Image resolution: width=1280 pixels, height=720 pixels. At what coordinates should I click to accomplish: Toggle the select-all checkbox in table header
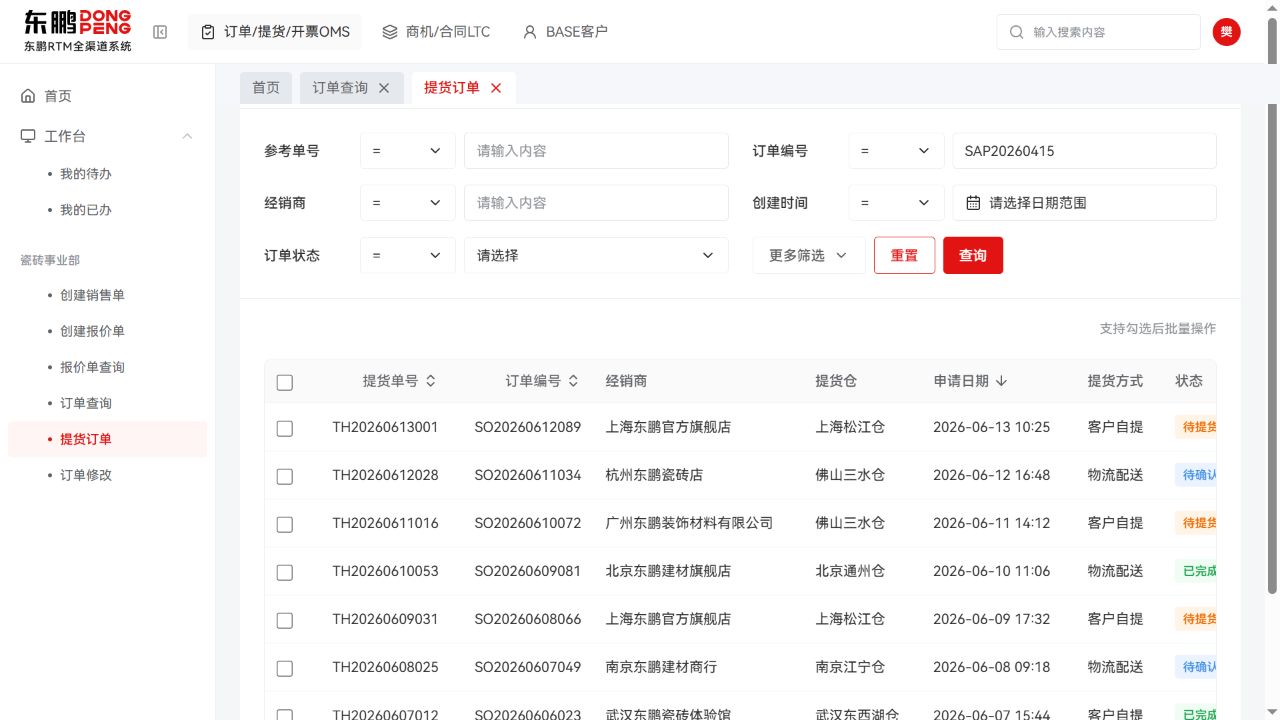285,382
